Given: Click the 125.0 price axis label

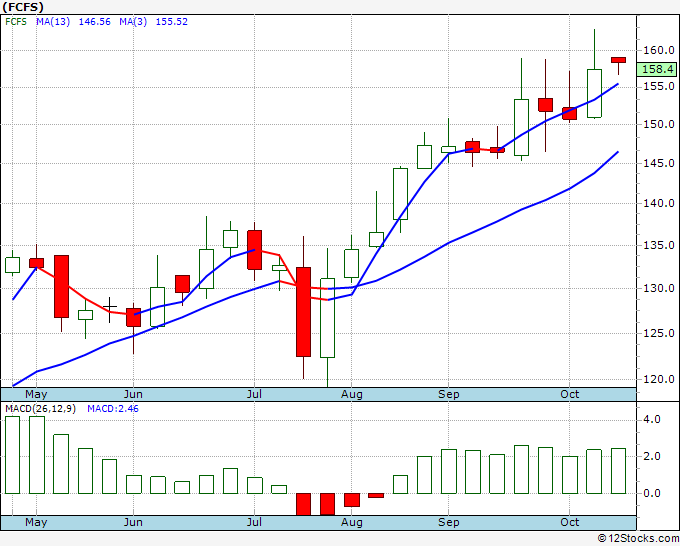Looking at the screenshot, I should pyautogui.click(x=658, y=333).
